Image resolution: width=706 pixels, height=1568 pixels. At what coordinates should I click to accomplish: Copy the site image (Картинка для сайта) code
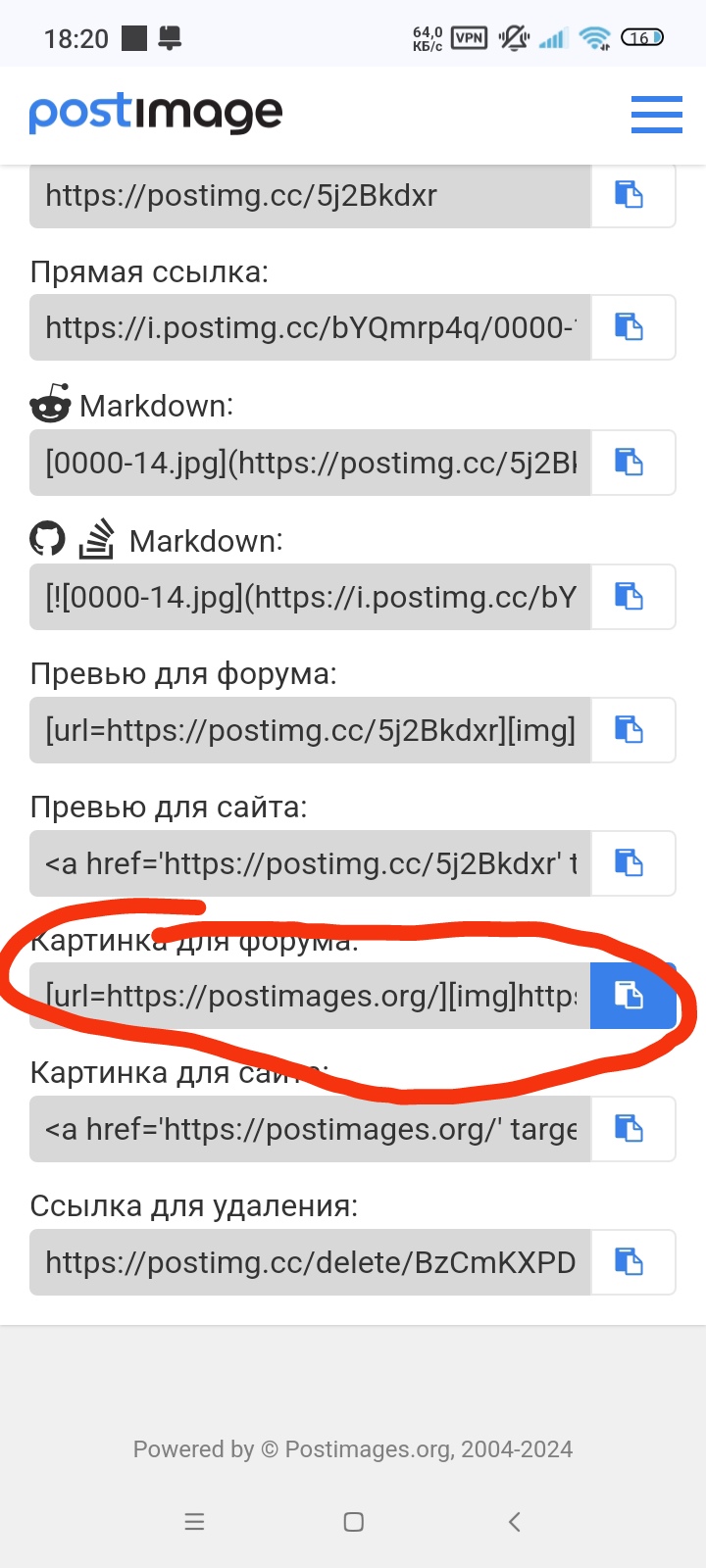coord(632,1129)
